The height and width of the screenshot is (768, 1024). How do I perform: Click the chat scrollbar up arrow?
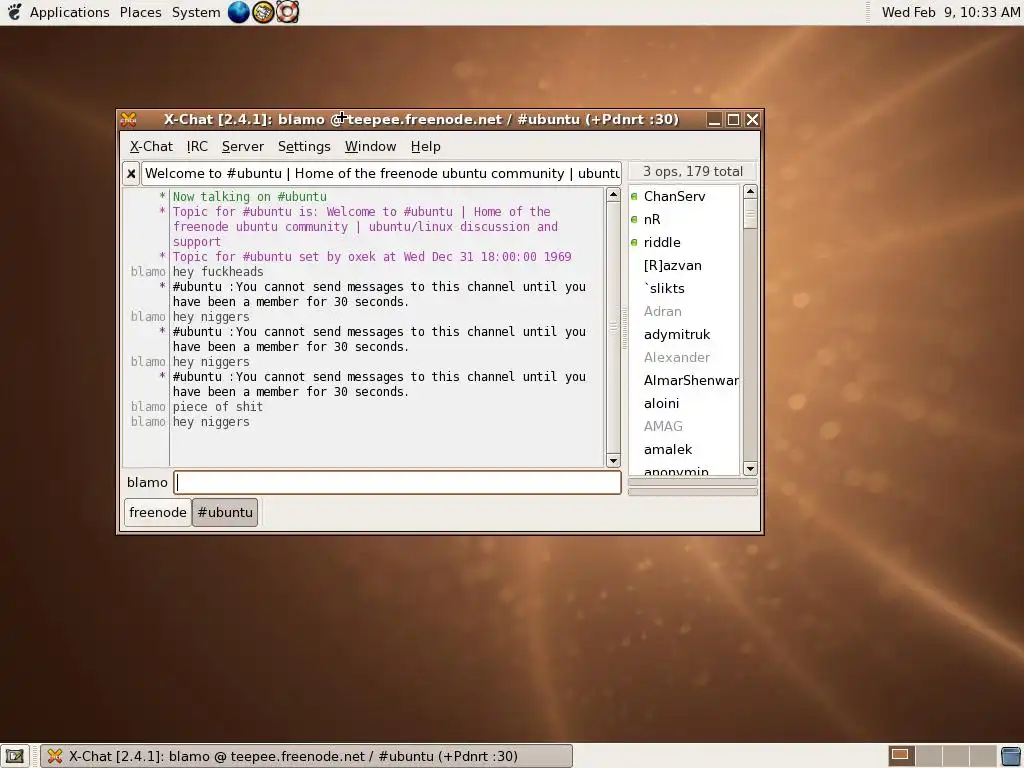(613, 195)
